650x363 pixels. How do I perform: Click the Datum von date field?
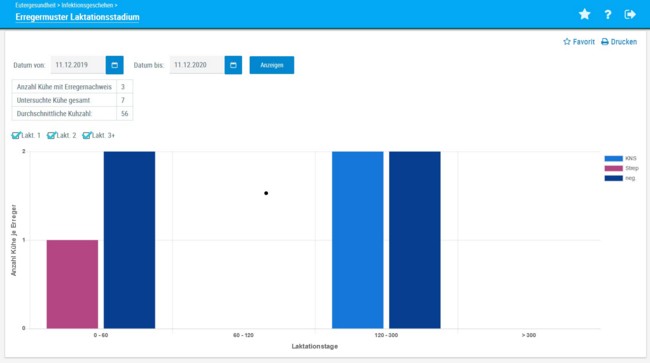point(78,65)
